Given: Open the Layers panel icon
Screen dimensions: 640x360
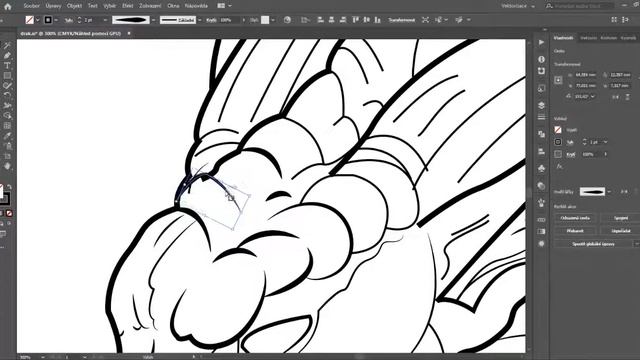Looking at the screenshot, I should 541,105.
